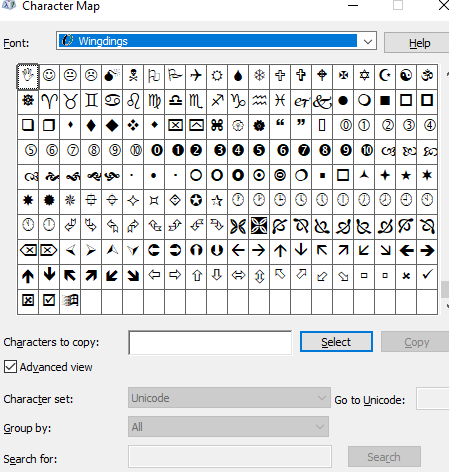449x472 pixels.
Task: Select the water droplet character
Action: [x=238, y=75]
